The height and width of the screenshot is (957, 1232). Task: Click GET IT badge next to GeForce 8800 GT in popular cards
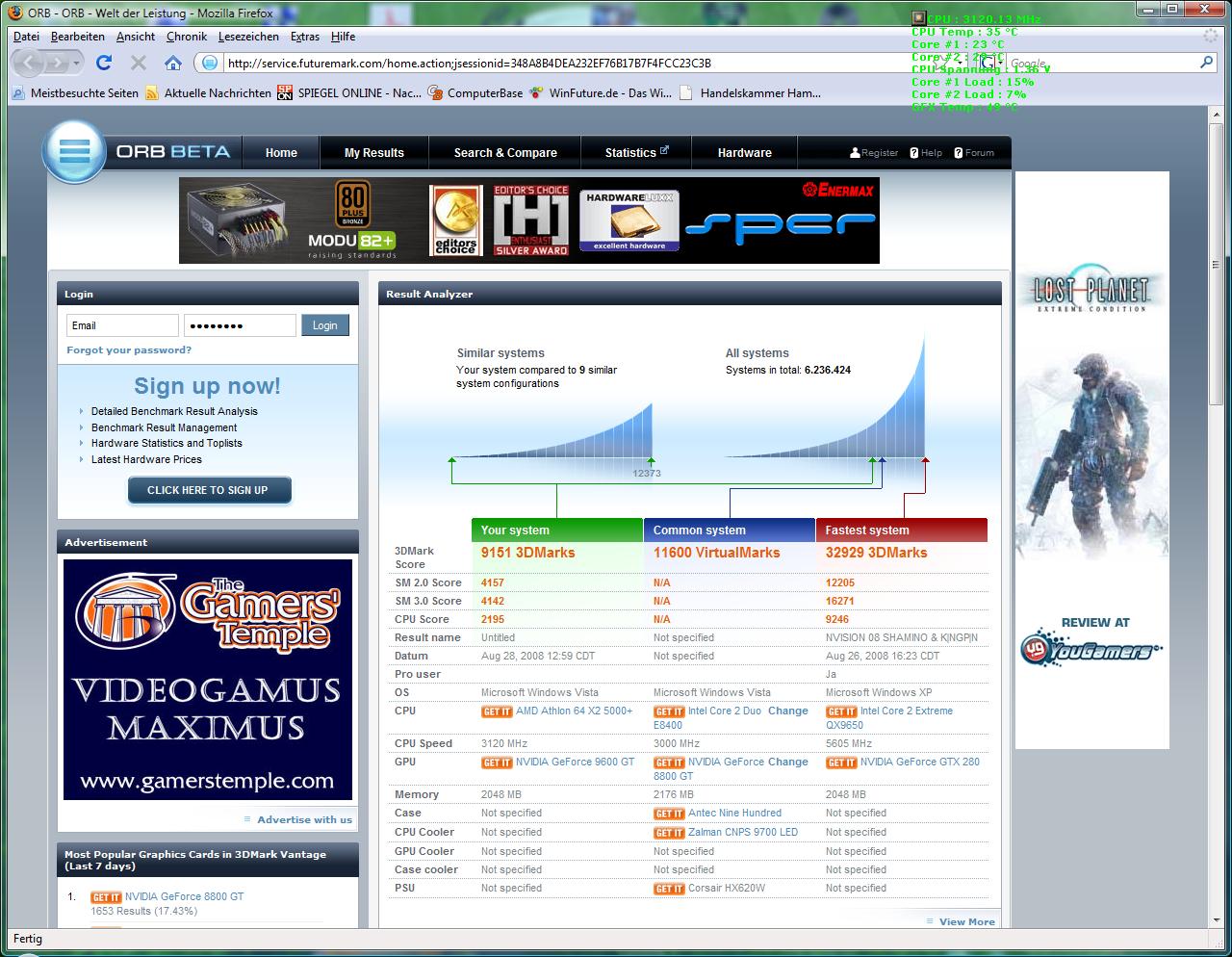click(x=106, y=897)
